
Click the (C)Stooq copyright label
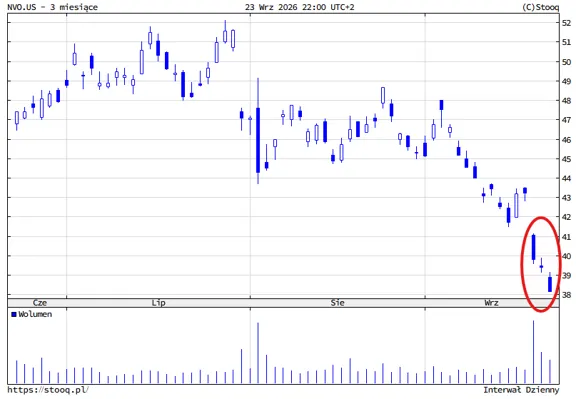tap(540, 7)
